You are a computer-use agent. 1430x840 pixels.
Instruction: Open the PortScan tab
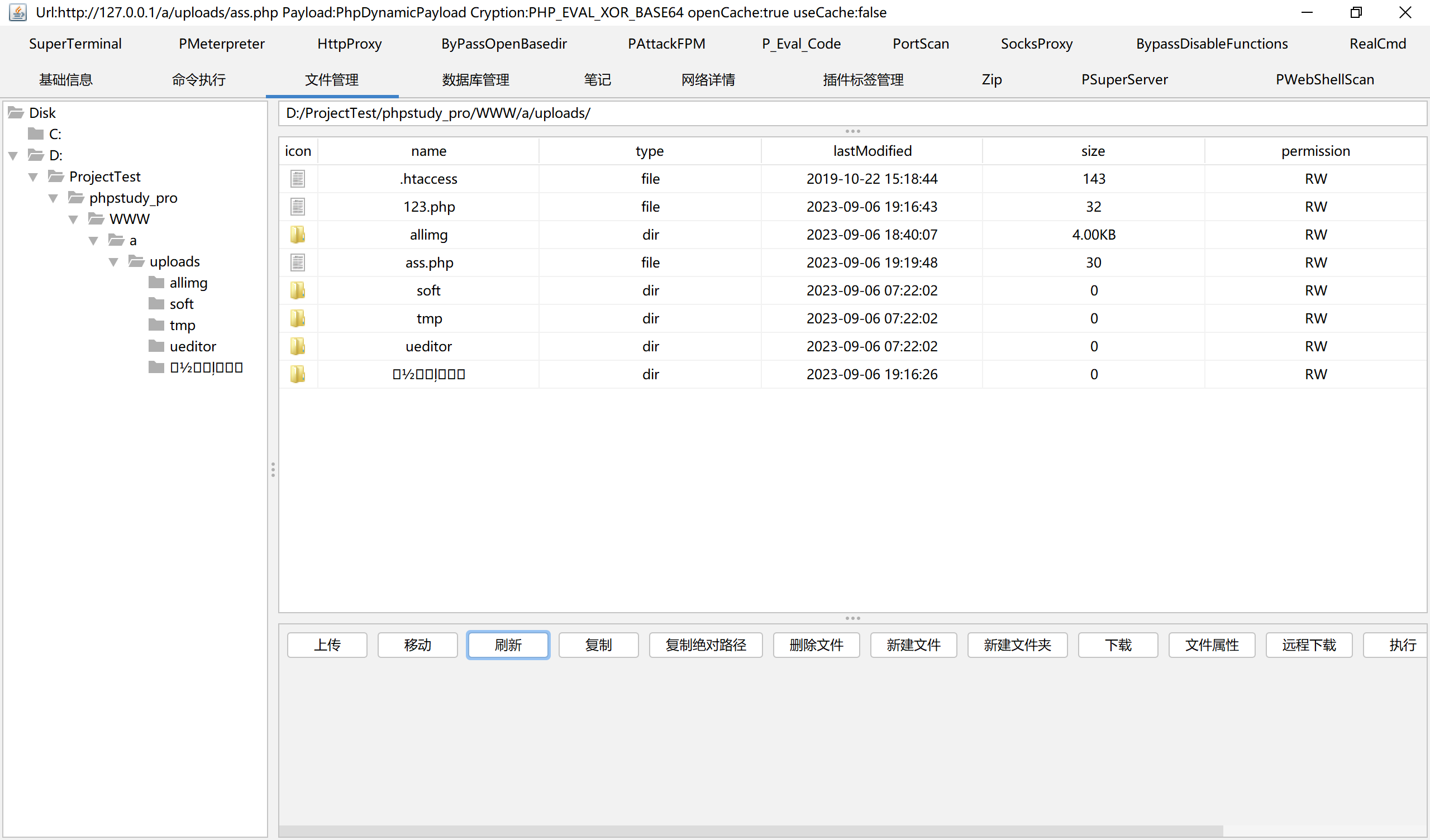tap(921, 44)
